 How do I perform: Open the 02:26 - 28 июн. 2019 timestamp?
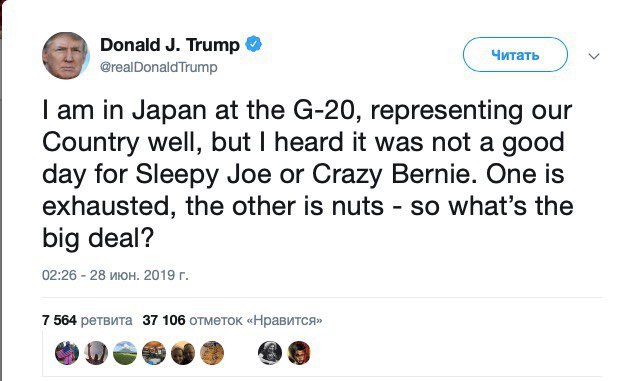tap(115, 275)
